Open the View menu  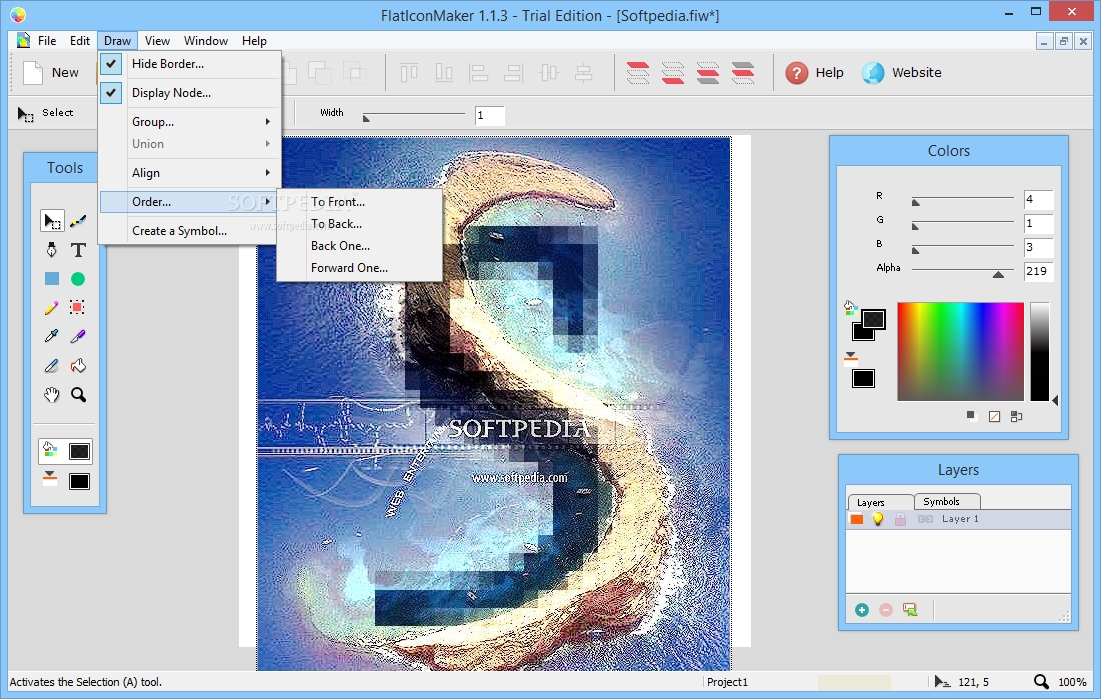157,41
